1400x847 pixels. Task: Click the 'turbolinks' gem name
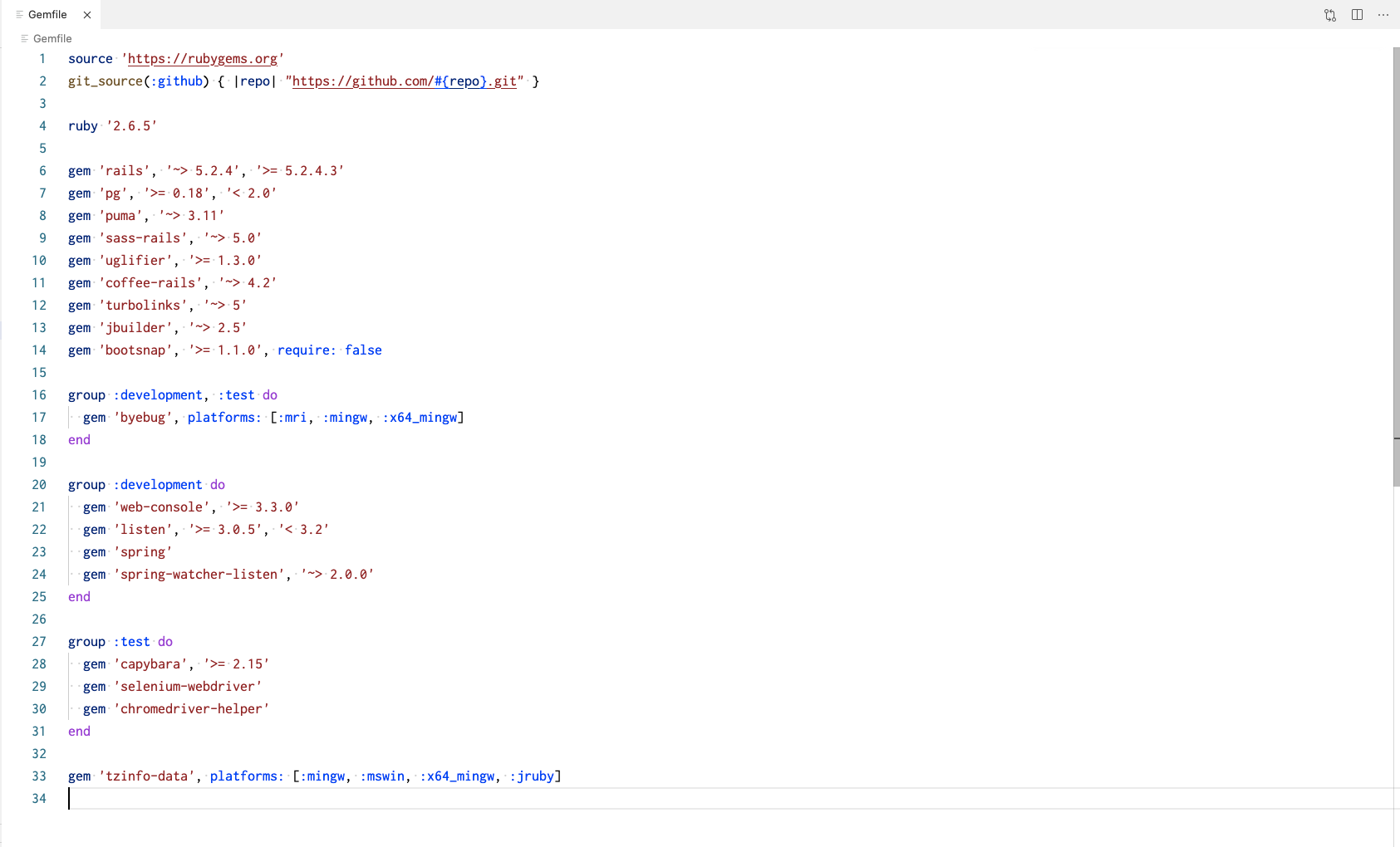point(144,306)
